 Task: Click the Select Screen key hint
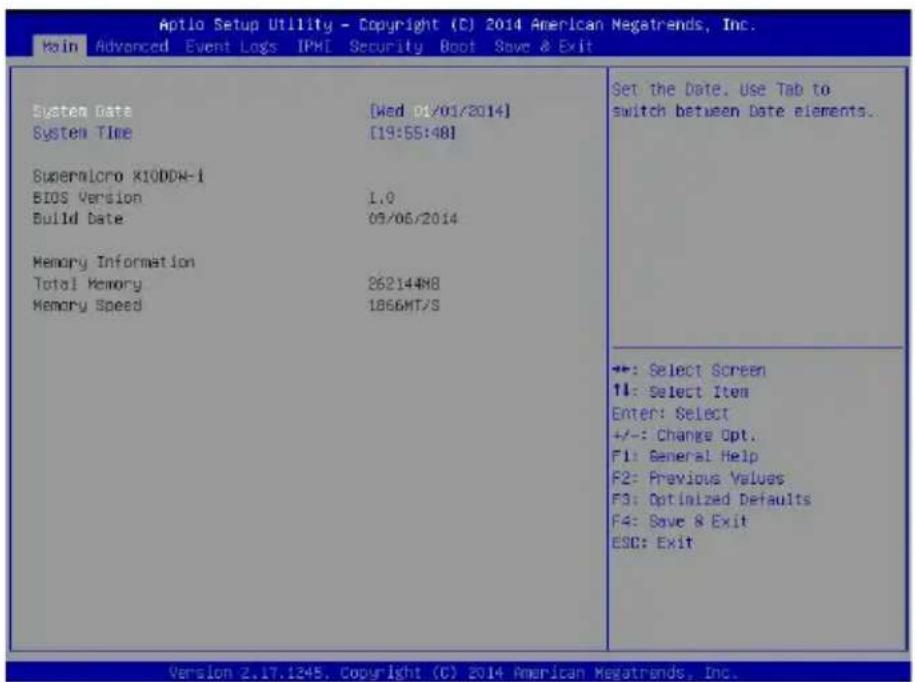coord(689,370)
